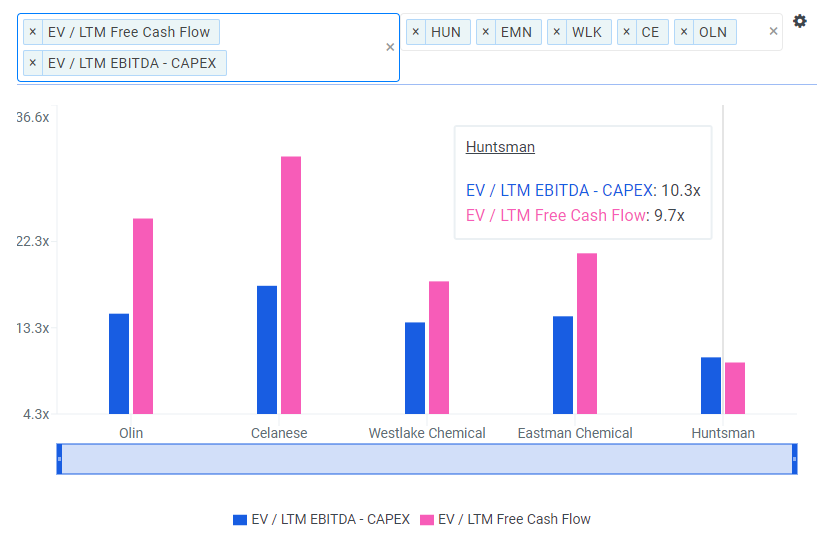Image resolution: width=825 pixels, height=536 pixels.
Task: Click the chart range navigator bar
Action: click(x=427, y=459)
